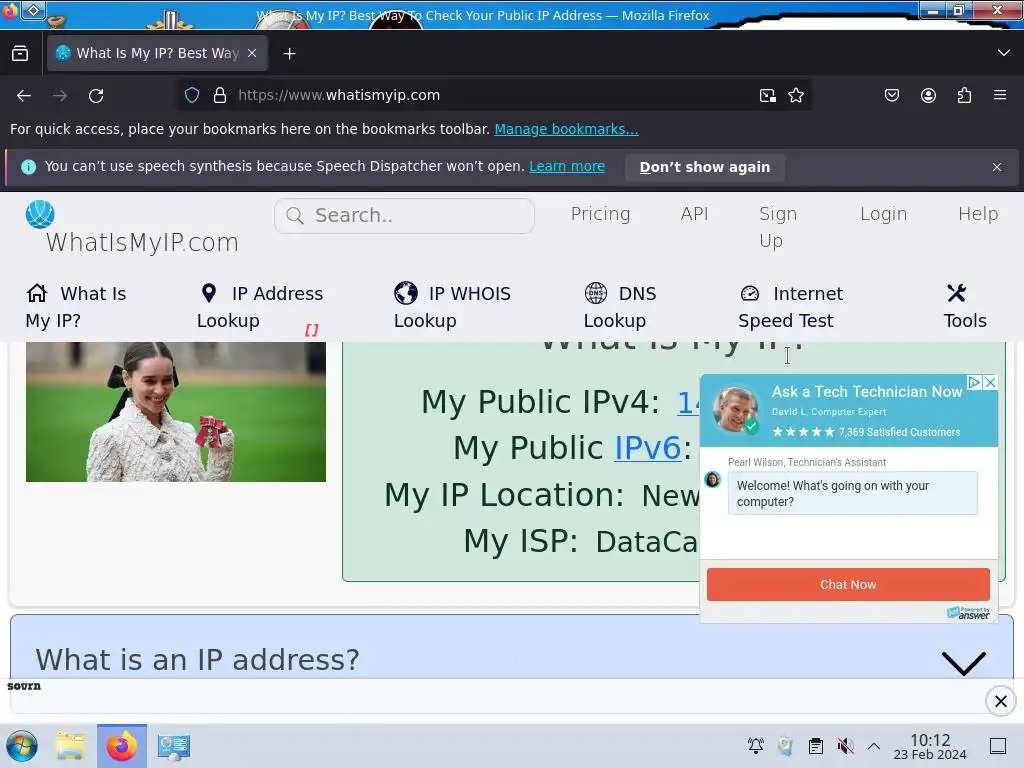Open Firefox application hamburger menu

tap(1000, 95)
